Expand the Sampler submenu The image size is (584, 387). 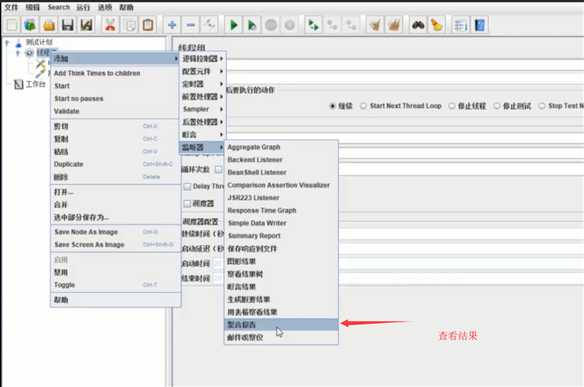203,109
